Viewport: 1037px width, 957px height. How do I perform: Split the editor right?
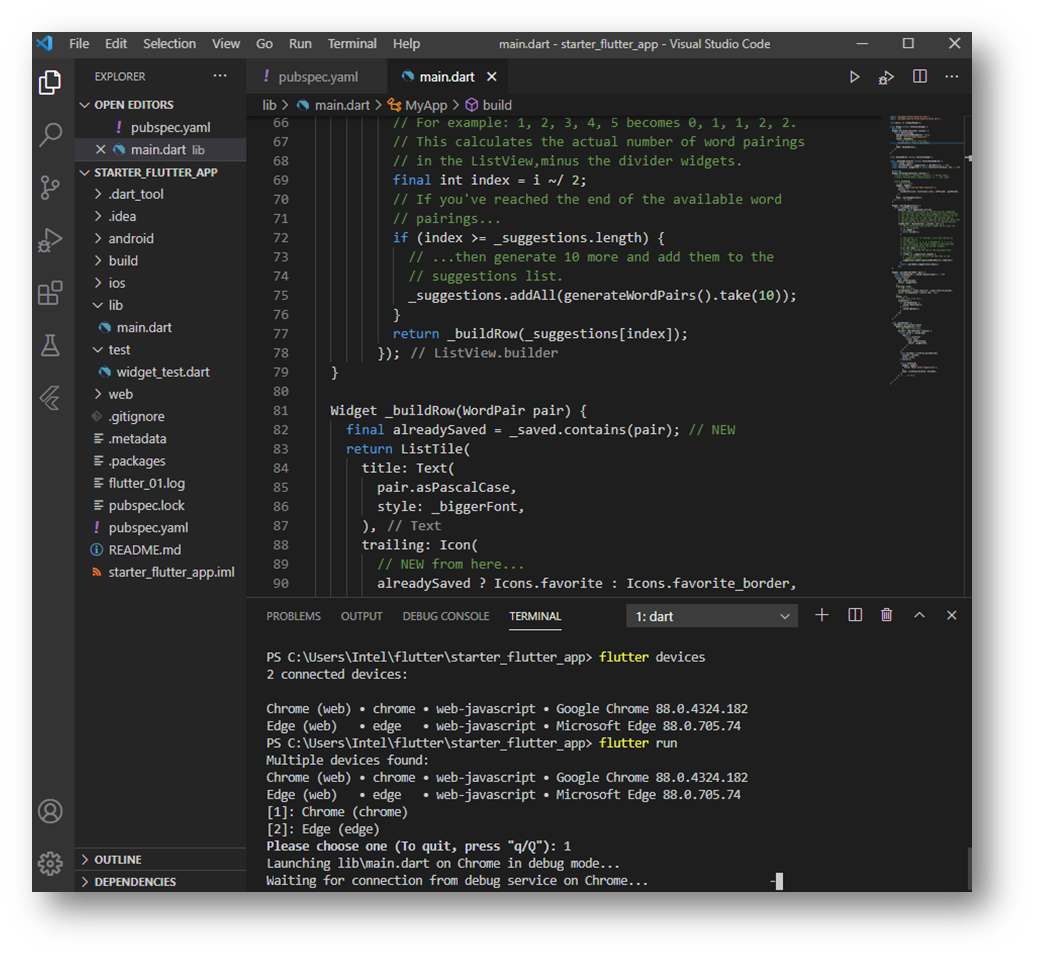point(919,77)
